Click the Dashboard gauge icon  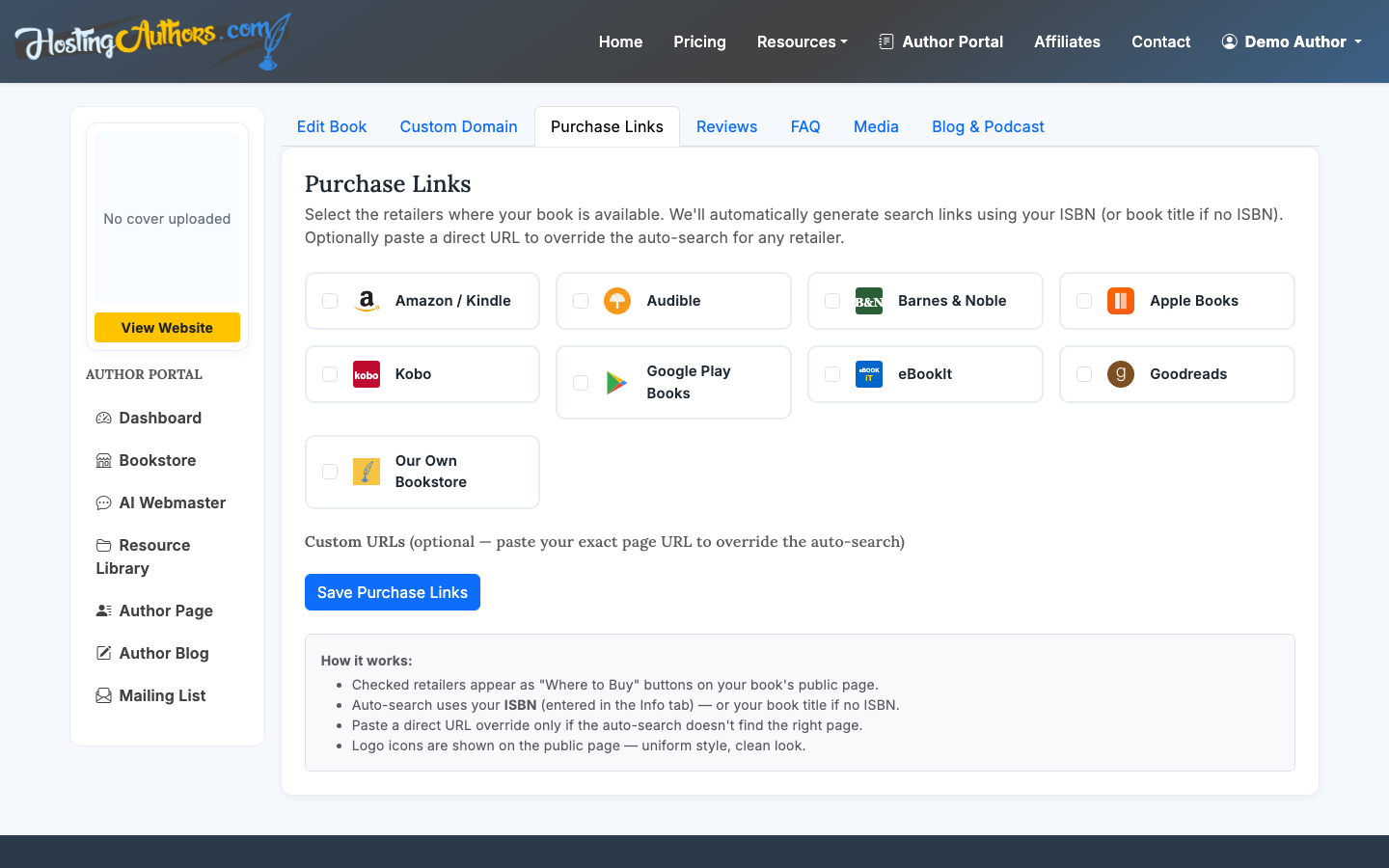[x=103, y=419]
